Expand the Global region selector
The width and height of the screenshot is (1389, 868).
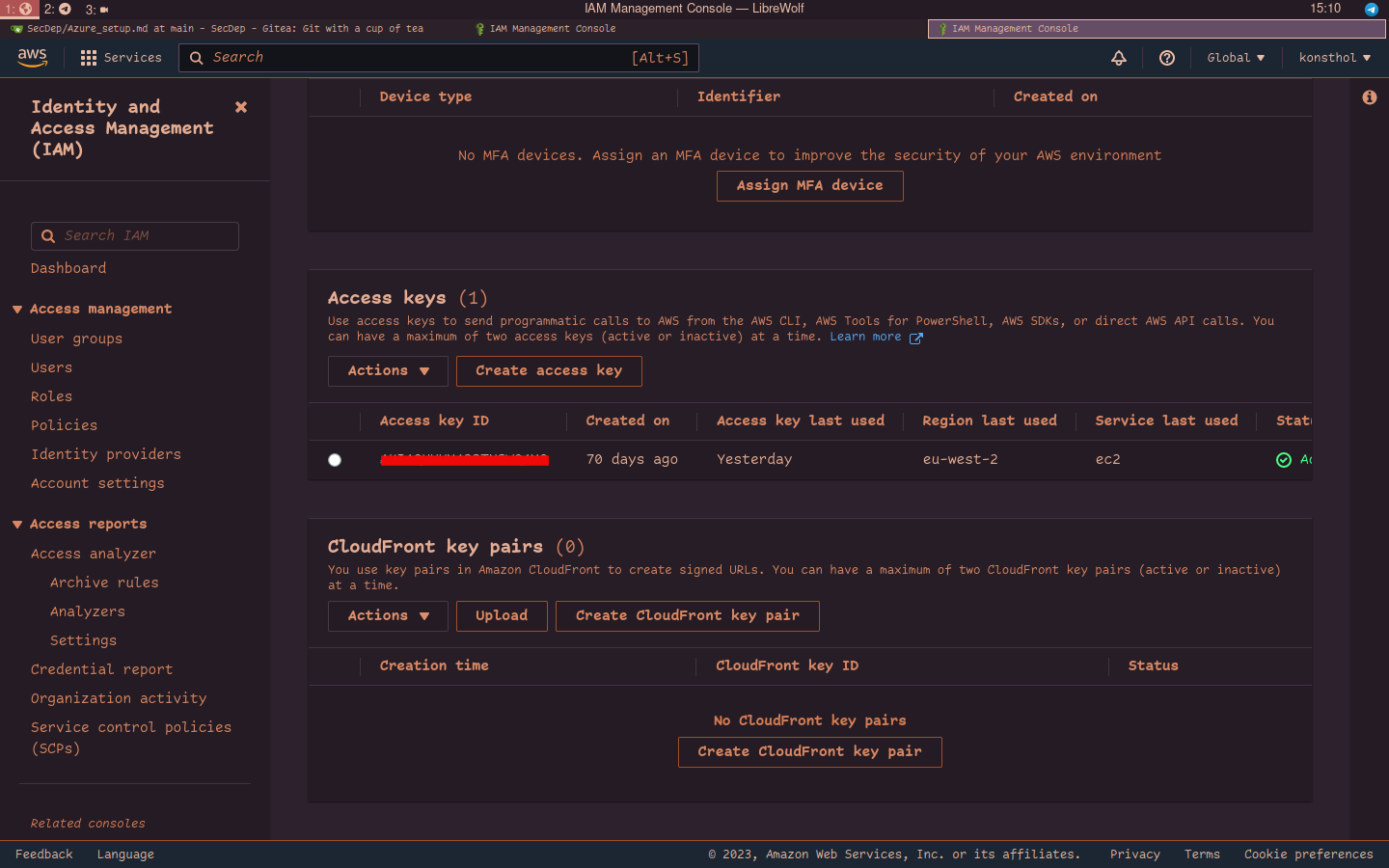pos(1236,58)
